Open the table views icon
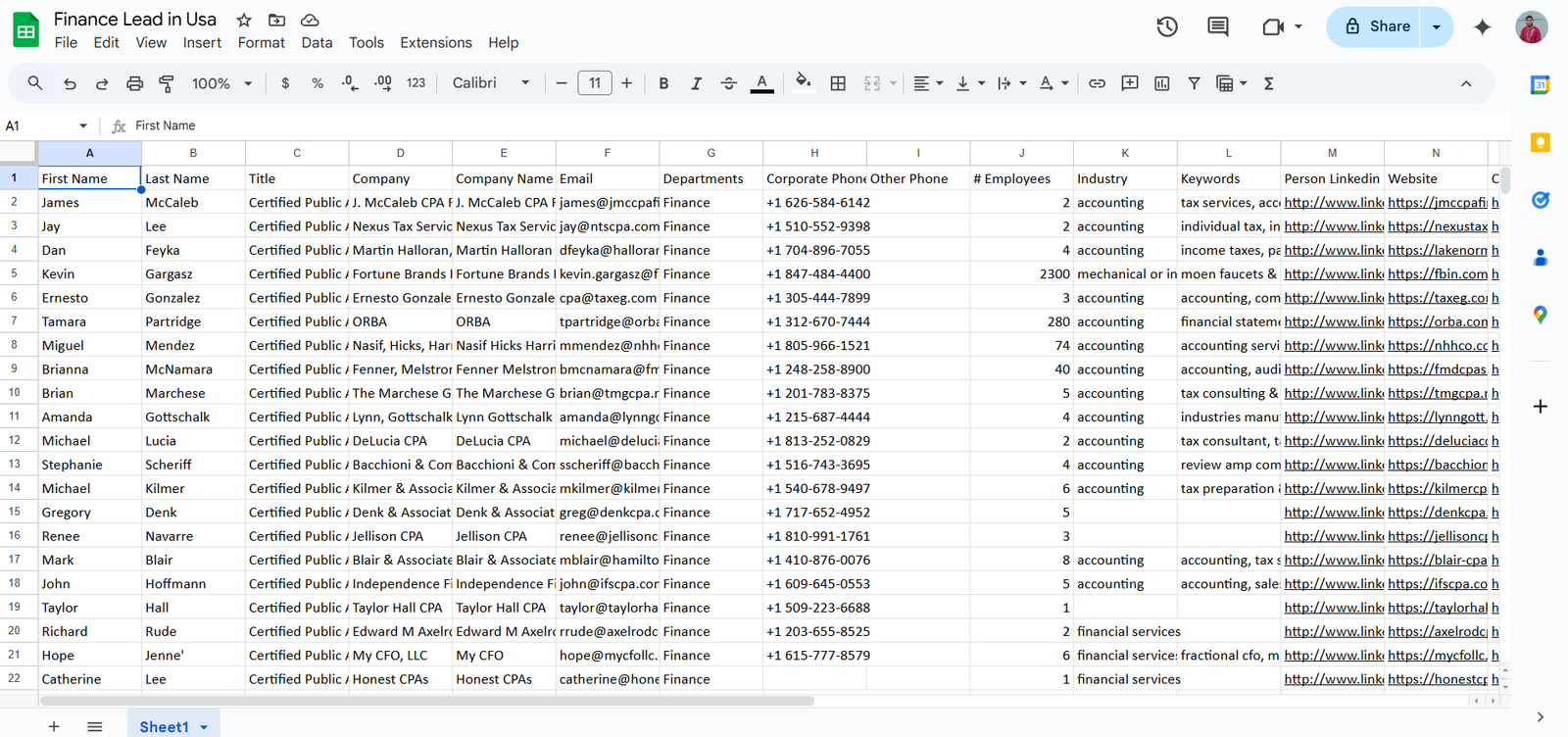 coord(1225,83)
